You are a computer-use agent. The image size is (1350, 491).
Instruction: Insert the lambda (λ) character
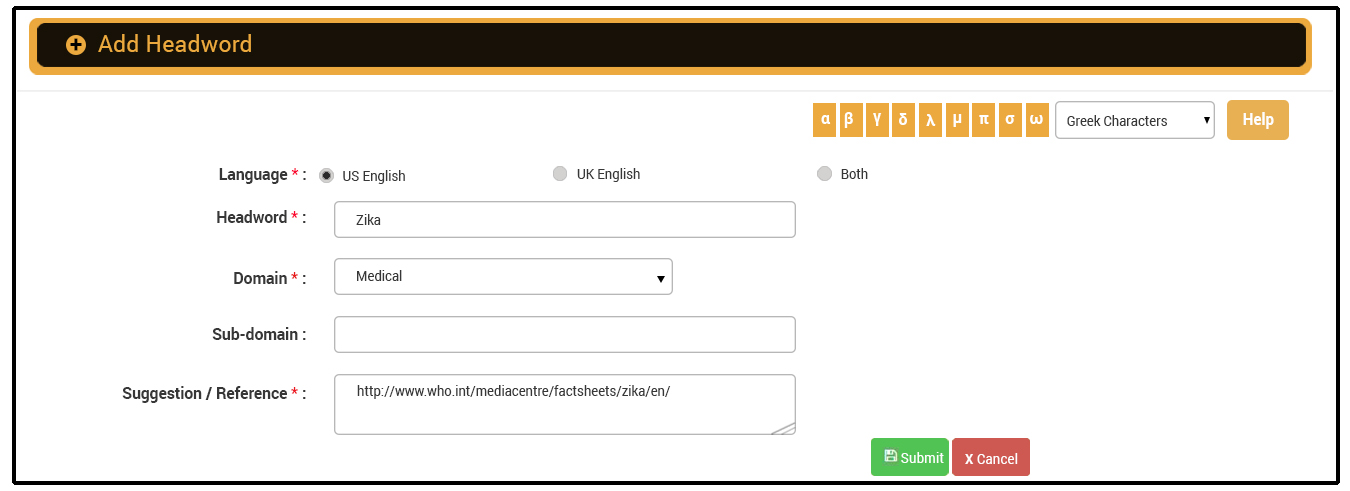pyautogui.click(x=930, y=120)
